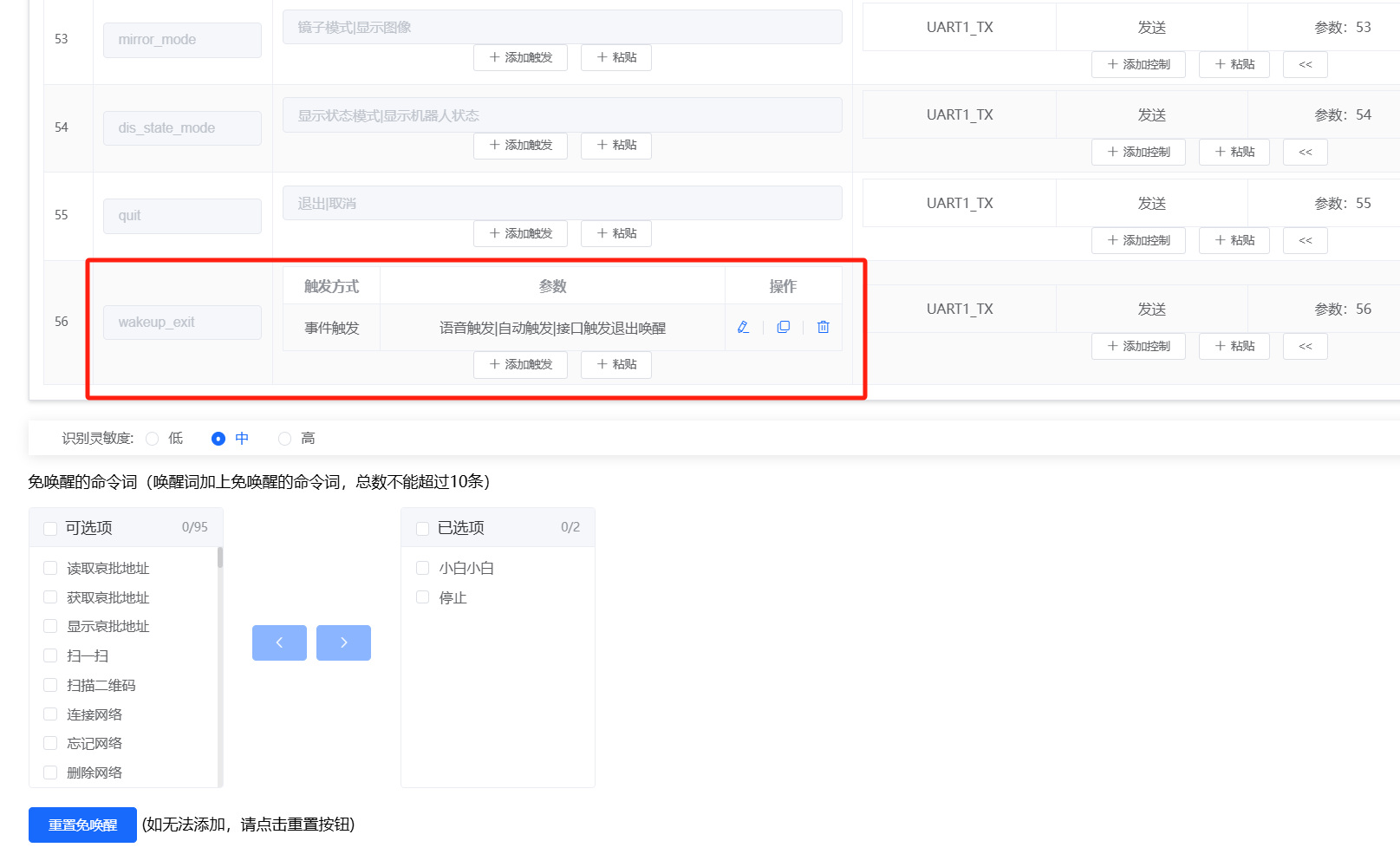Add trigger for dis_state_mode row

[520, 145]
